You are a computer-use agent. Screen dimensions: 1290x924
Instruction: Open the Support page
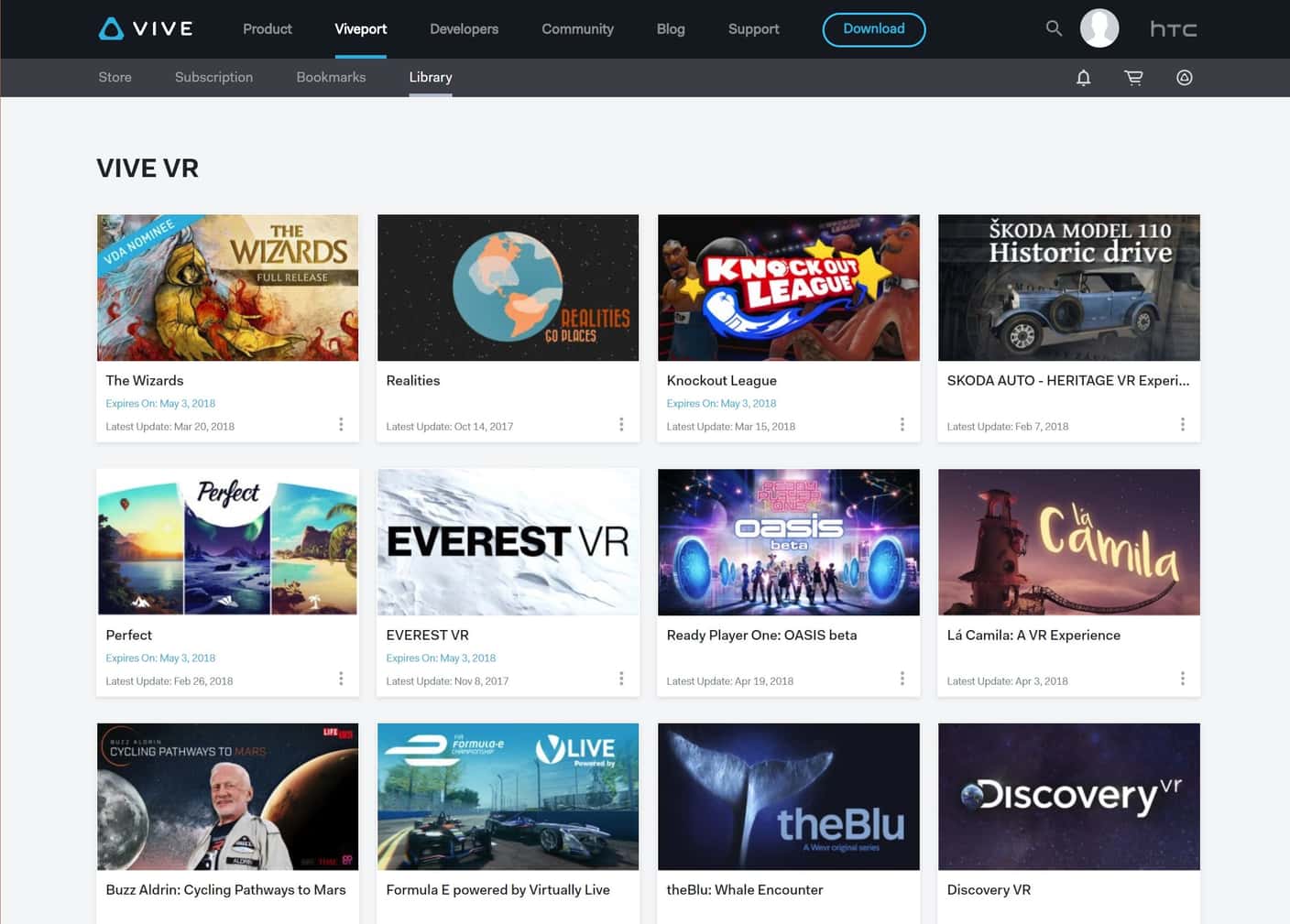pyautogui.click(x=754, y=29)
